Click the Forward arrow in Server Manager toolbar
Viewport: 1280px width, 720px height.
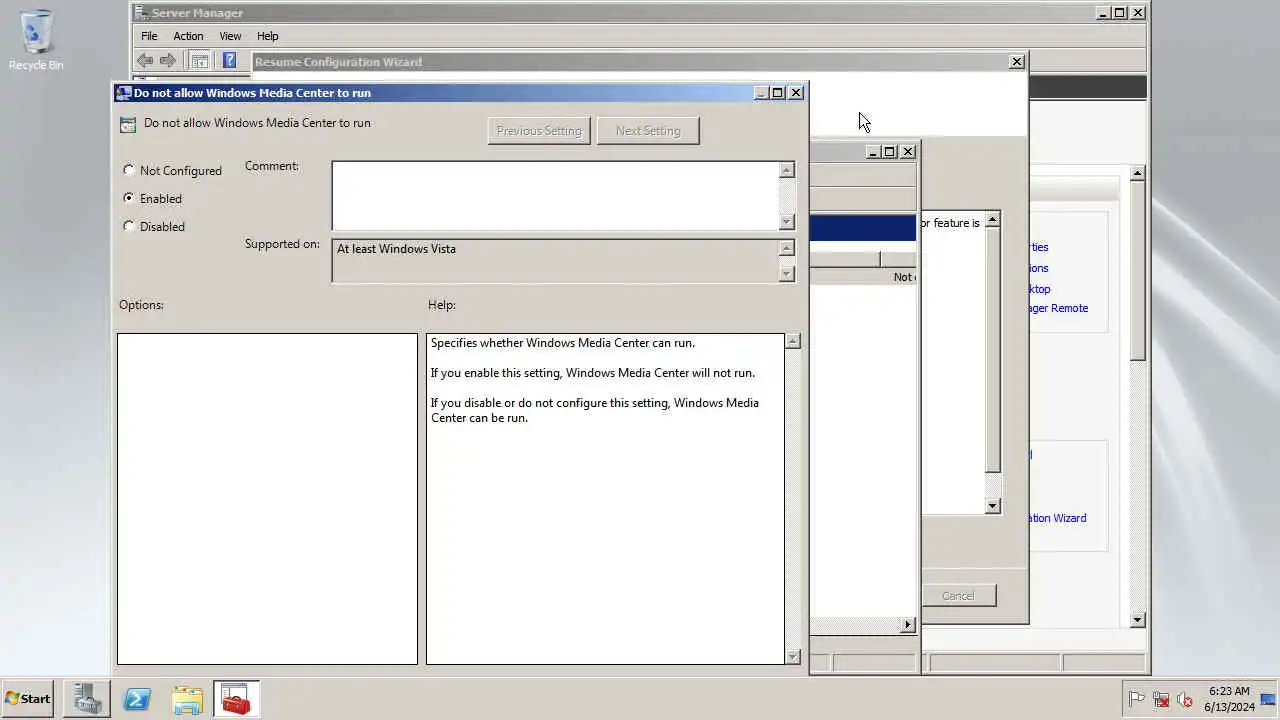pyautogui.click(x=167, y=61)
